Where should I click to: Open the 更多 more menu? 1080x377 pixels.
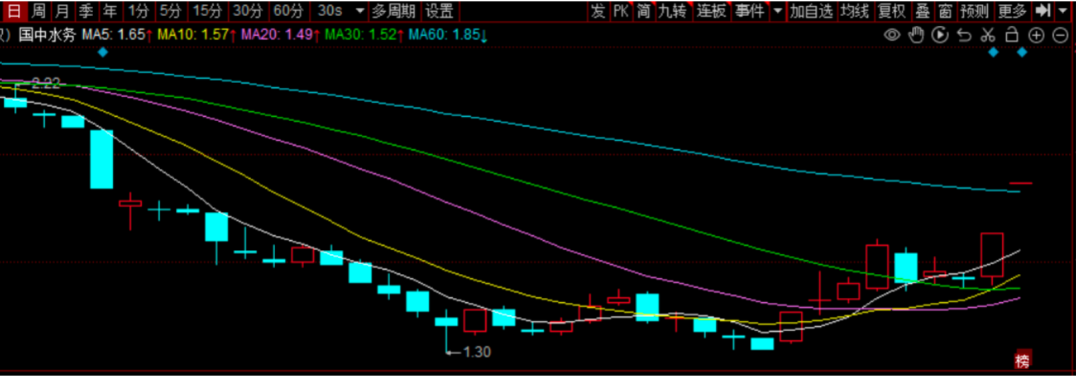pyautogui.click(x=1012, y=11)
